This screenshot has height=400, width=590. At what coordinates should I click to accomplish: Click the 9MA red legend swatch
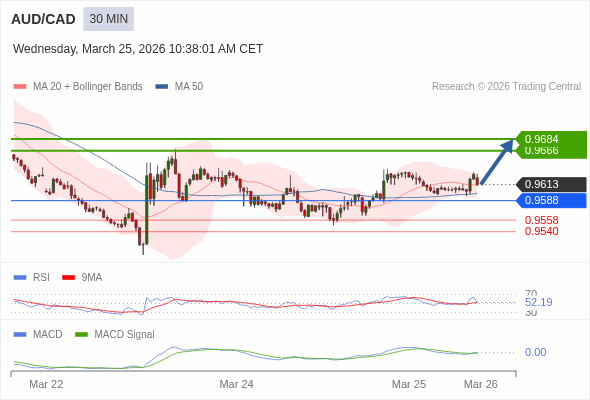tap(68, 278)
